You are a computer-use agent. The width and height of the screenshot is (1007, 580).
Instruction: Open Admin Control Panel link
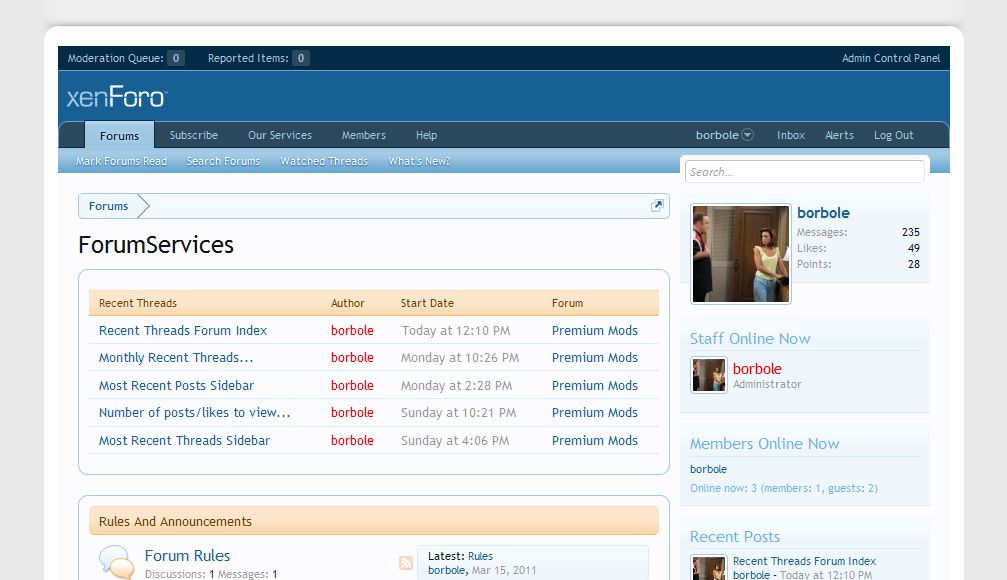click(891, 58)
